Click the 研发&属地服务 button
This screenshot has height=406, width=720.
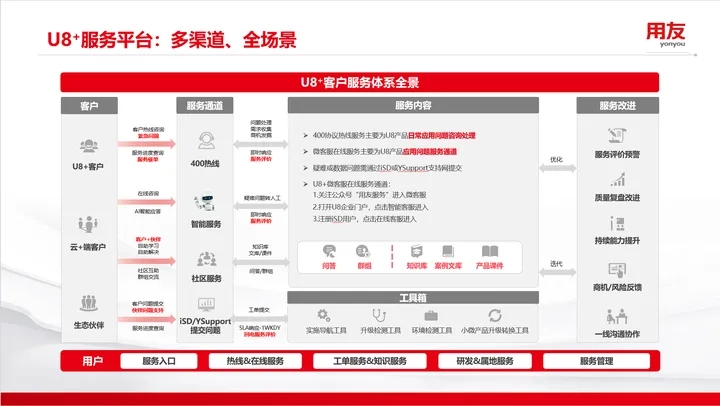tap(485, 361)
